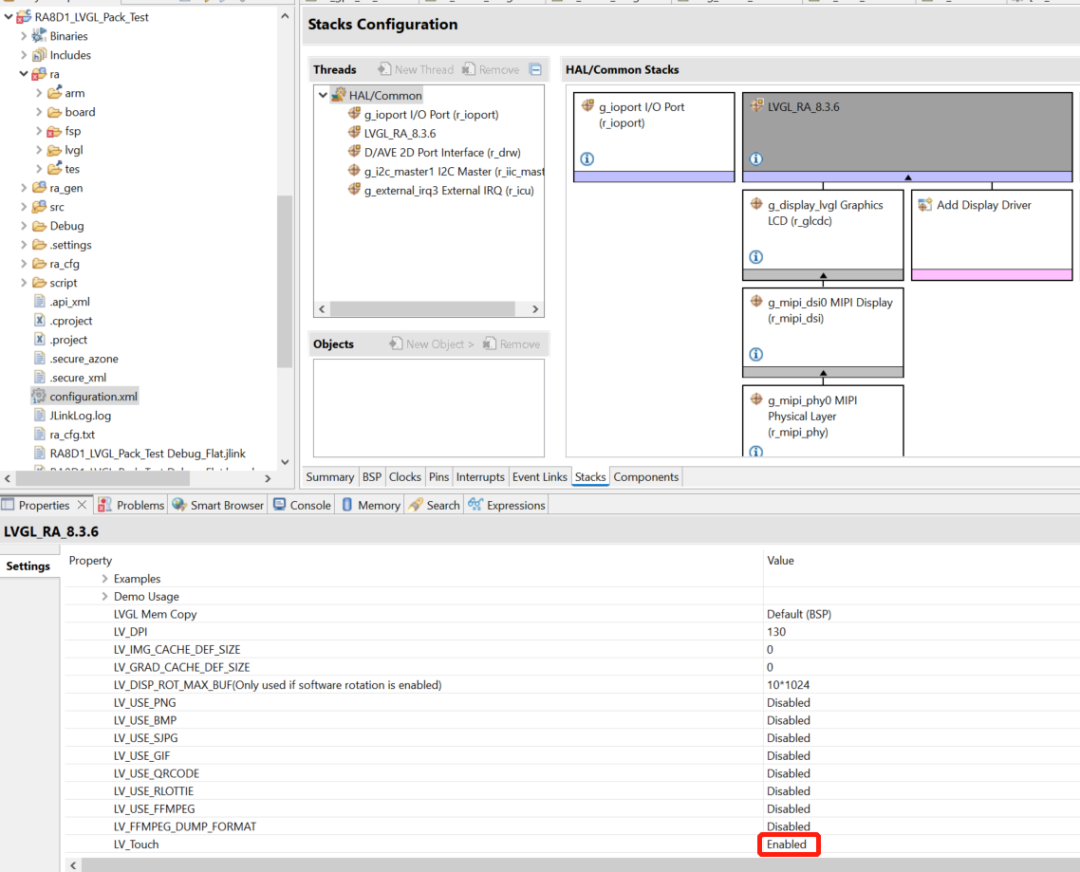
Task: Switch to the Clocks tab
Action: (x=405, y=477)
